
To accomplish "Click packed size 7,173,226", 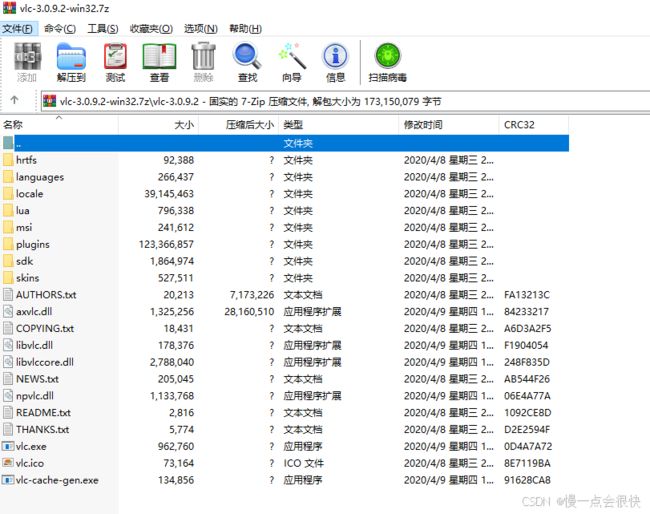I will pyautogui.click(x=252, y=295).
